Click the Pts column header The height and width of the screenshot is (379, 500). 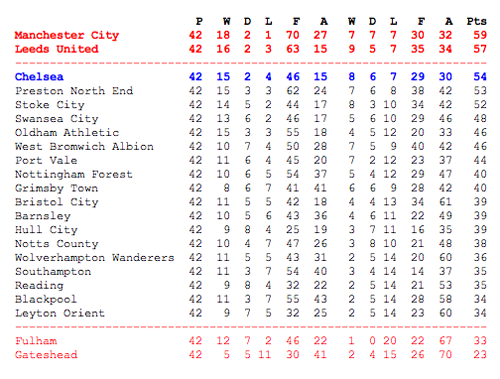coord(476,22)
